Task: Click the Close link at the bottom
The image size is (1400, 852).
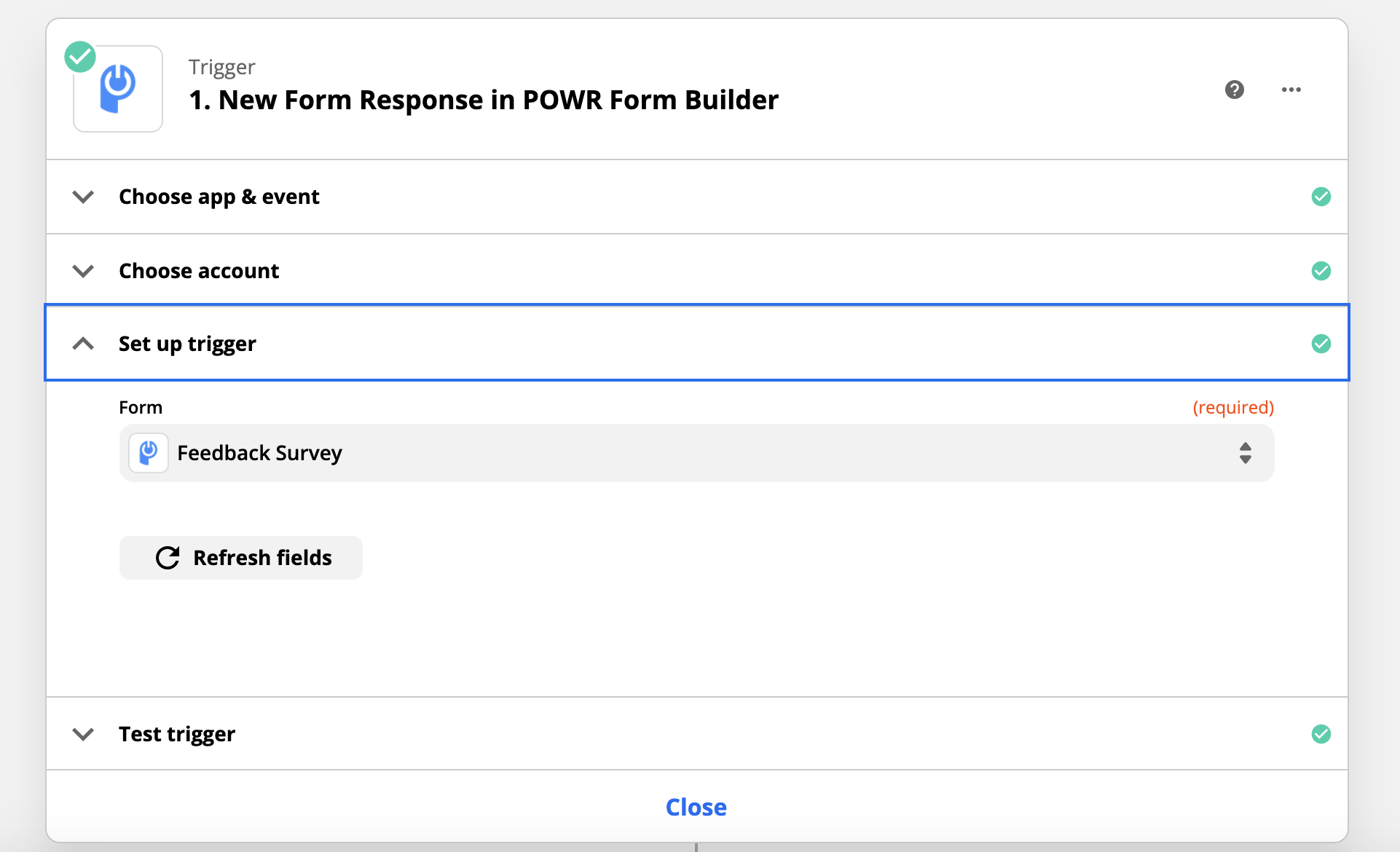Action: tap(696, 807)
